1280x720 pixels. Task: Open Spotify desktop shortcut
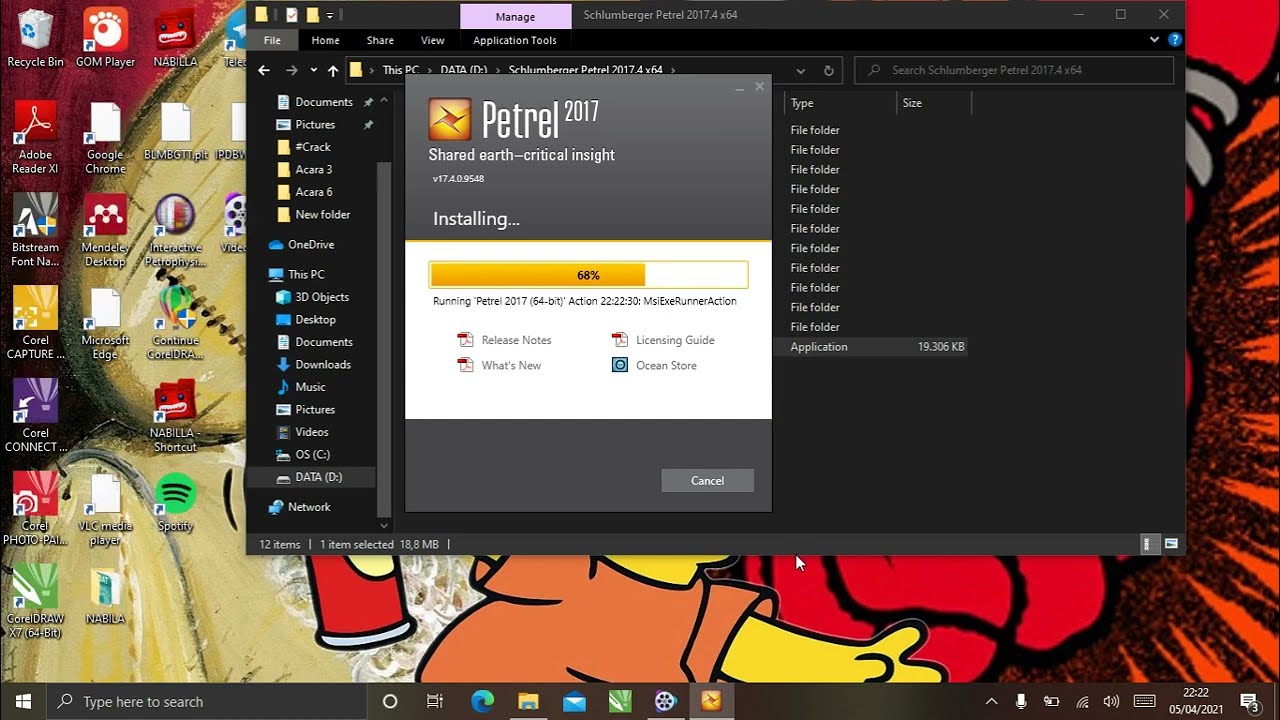tap(175, 503)
